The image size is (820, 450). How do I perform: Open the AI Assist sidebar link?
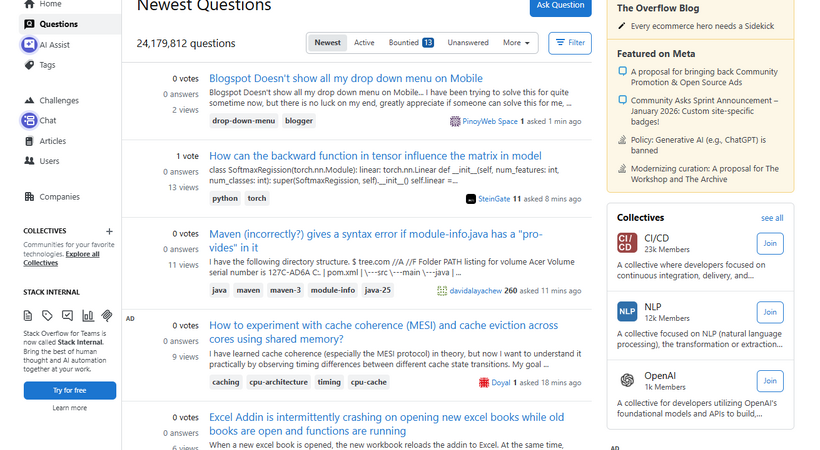click(x=54, y=45)
